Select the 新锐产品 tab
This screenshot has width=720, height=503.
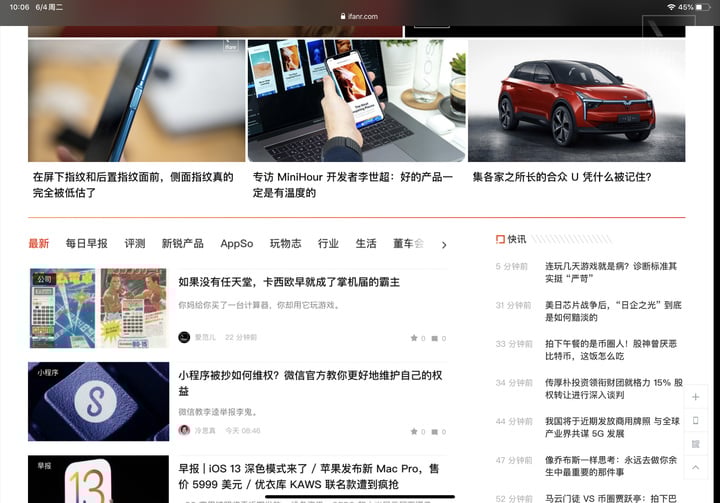pyautogui.click(x=182, y=244)
